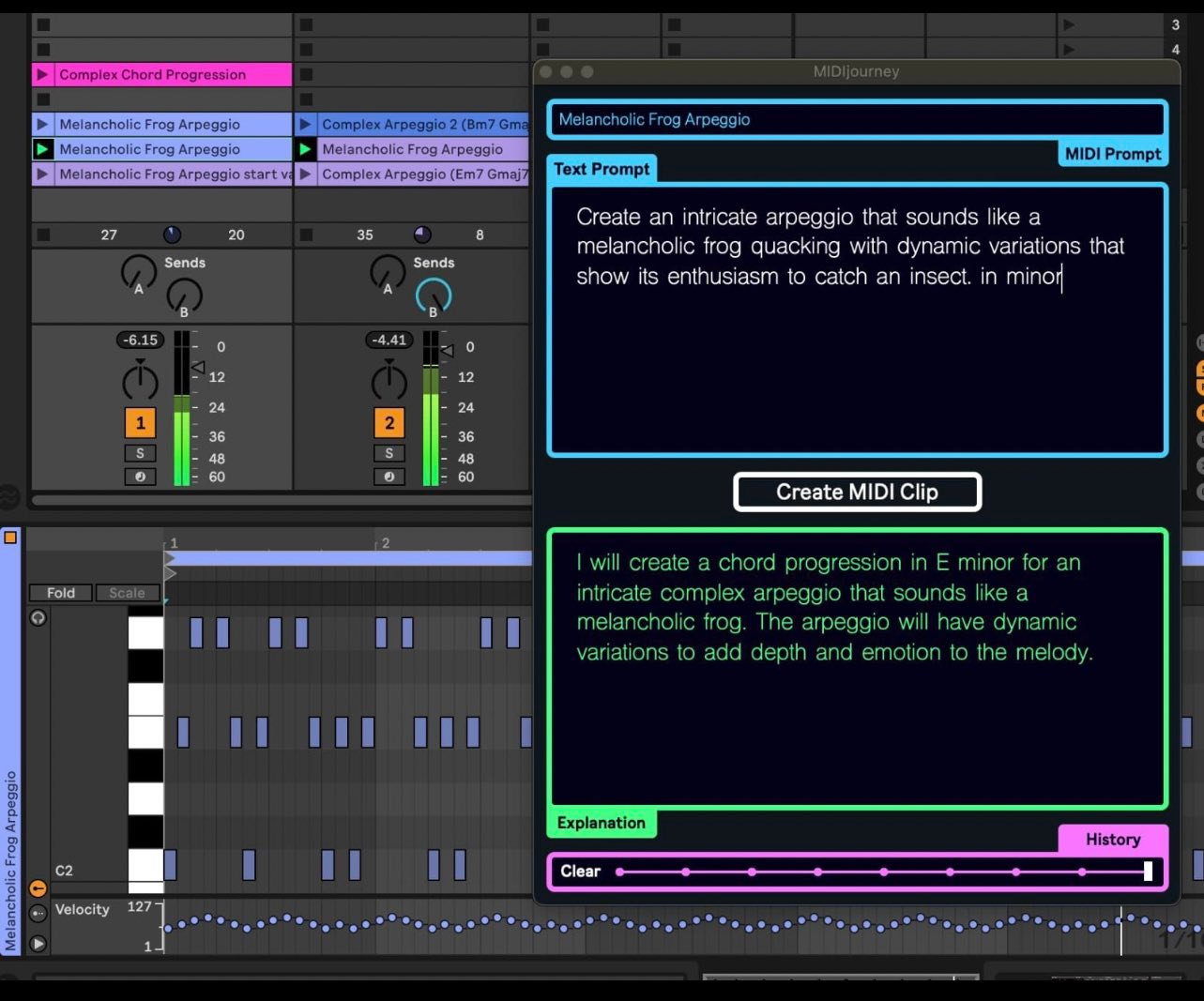The image size is (1204, 1001).
Task: Click the History slider end handle
Action: click(1147, 872)
